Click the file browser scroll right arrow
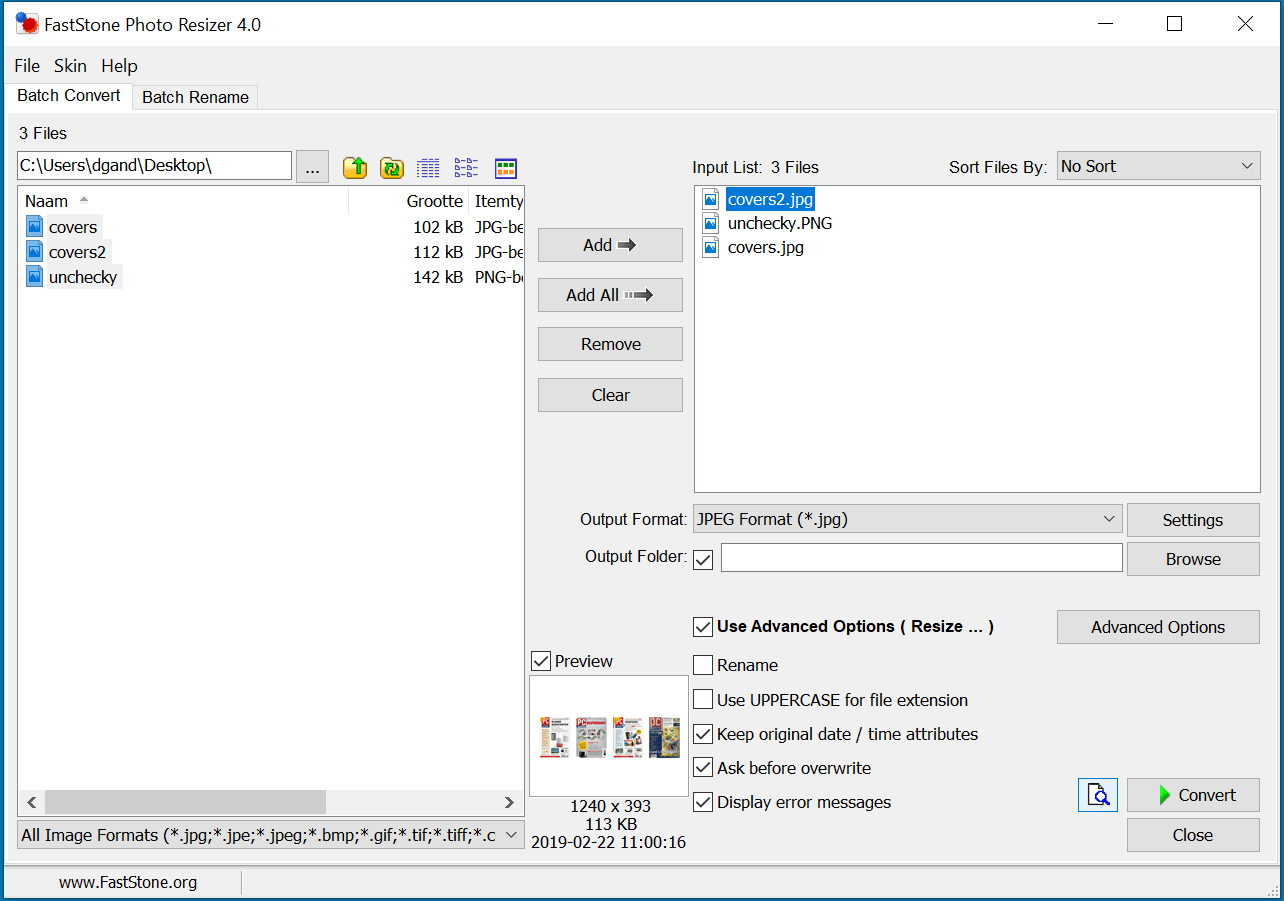Image resolution: width=1284 pixels, height=901 pixels. [510, 802]
